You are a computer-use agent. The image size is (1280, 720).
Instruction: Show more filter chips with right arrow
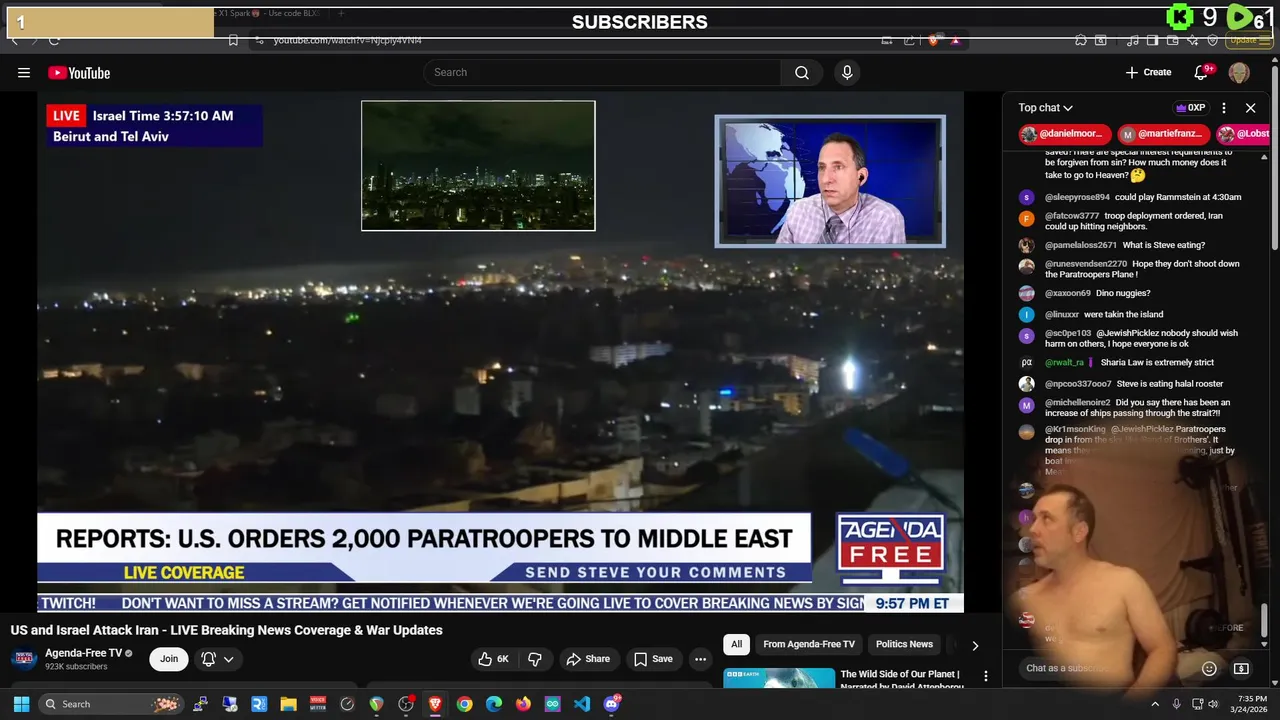(x=975, y=645)
